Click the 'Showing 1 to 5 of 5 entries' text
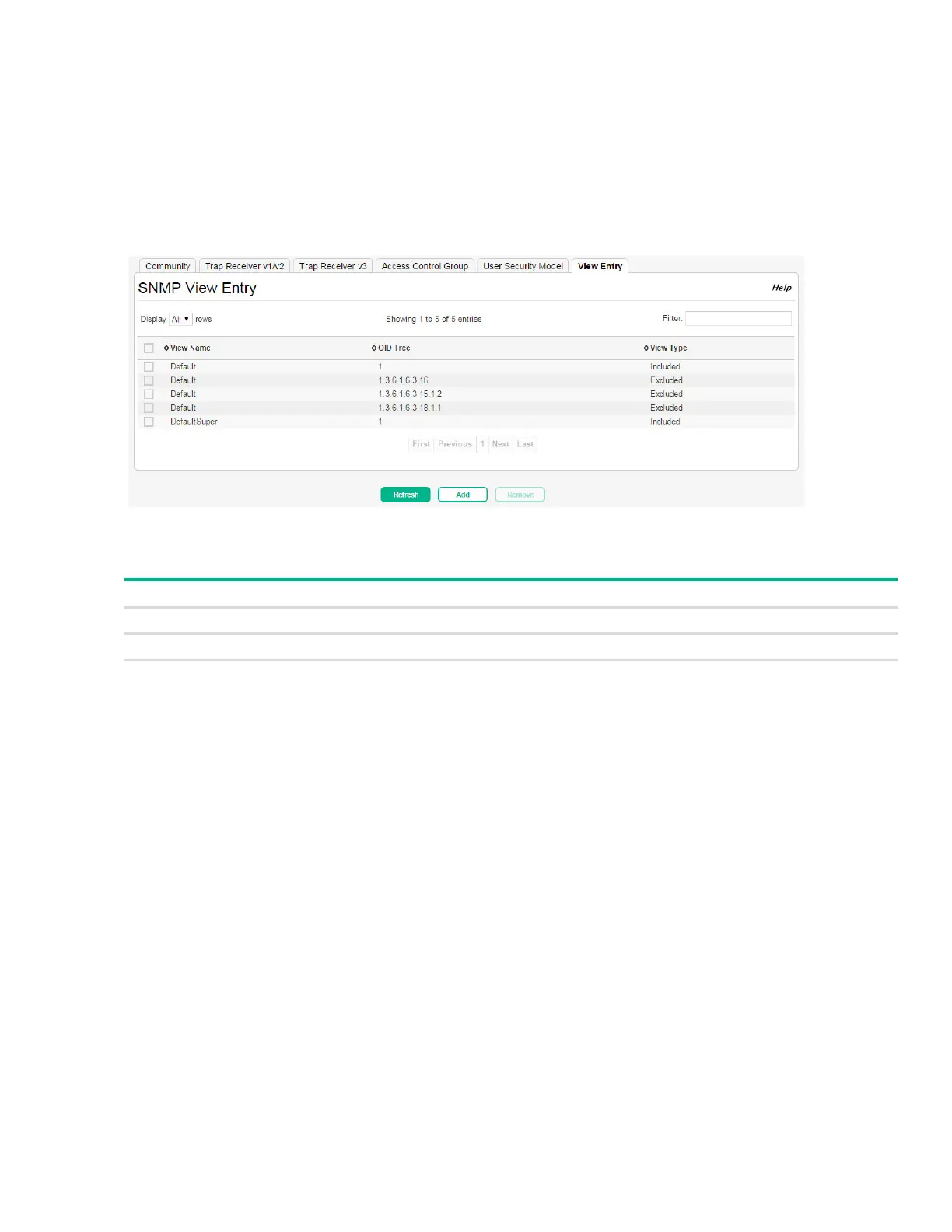The height and width of the screenshot is (1232, 952). tap(434, 319)
